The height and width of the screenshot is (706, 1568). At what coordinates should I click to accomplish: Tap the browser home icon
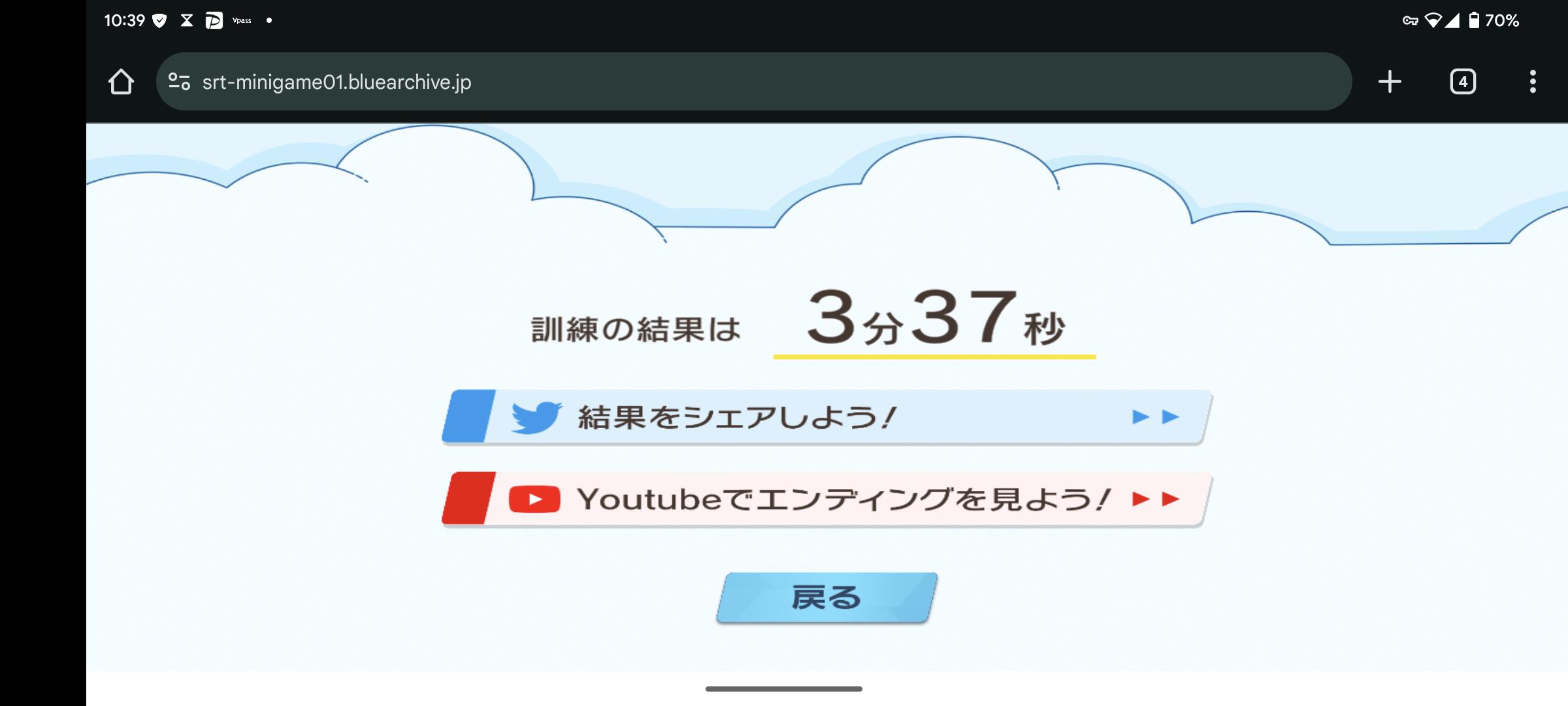pos(121,82)
